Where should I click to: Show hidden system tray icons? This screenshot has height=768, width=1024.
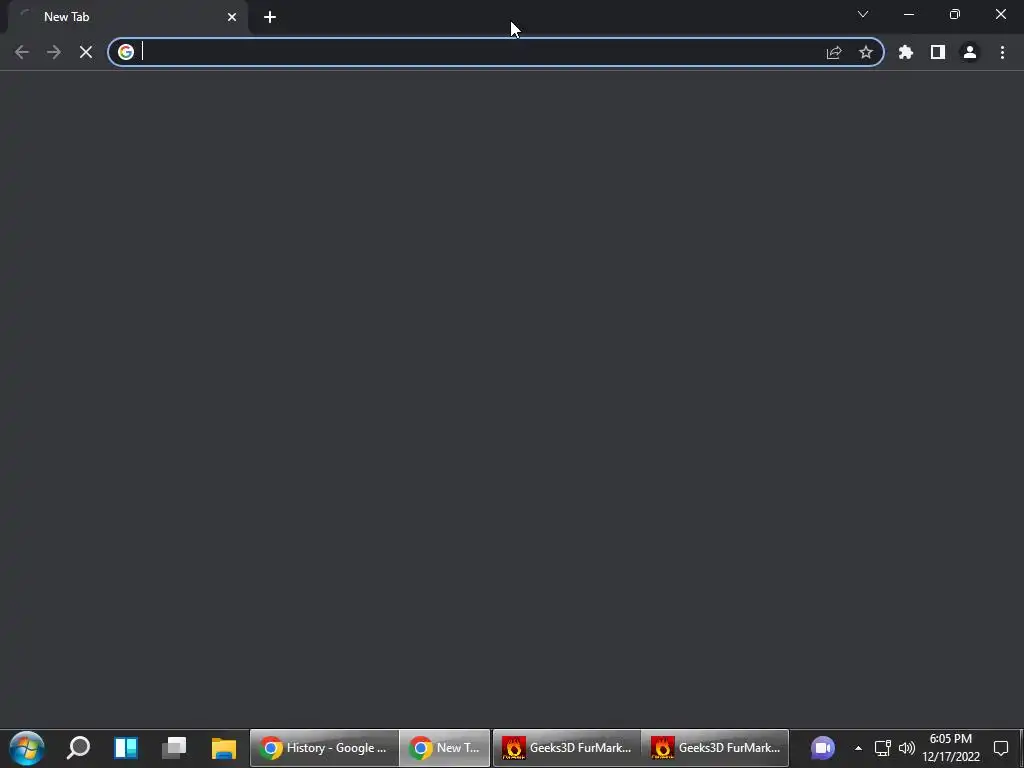[x=858, y=748]
